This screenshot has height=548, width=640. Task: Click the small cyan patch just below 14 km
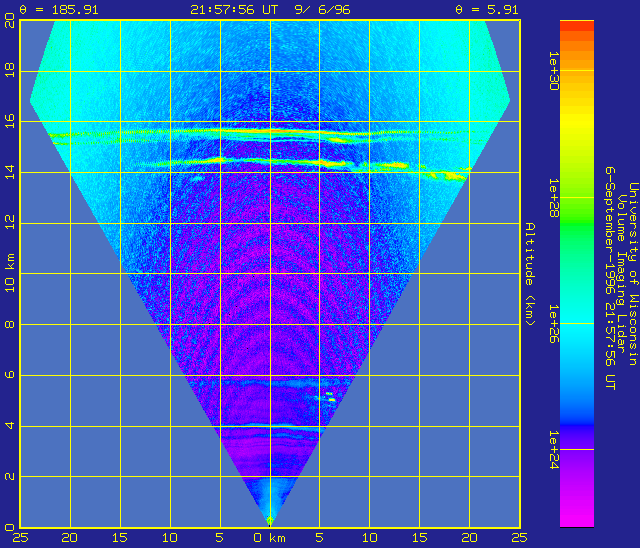[198, 178]
